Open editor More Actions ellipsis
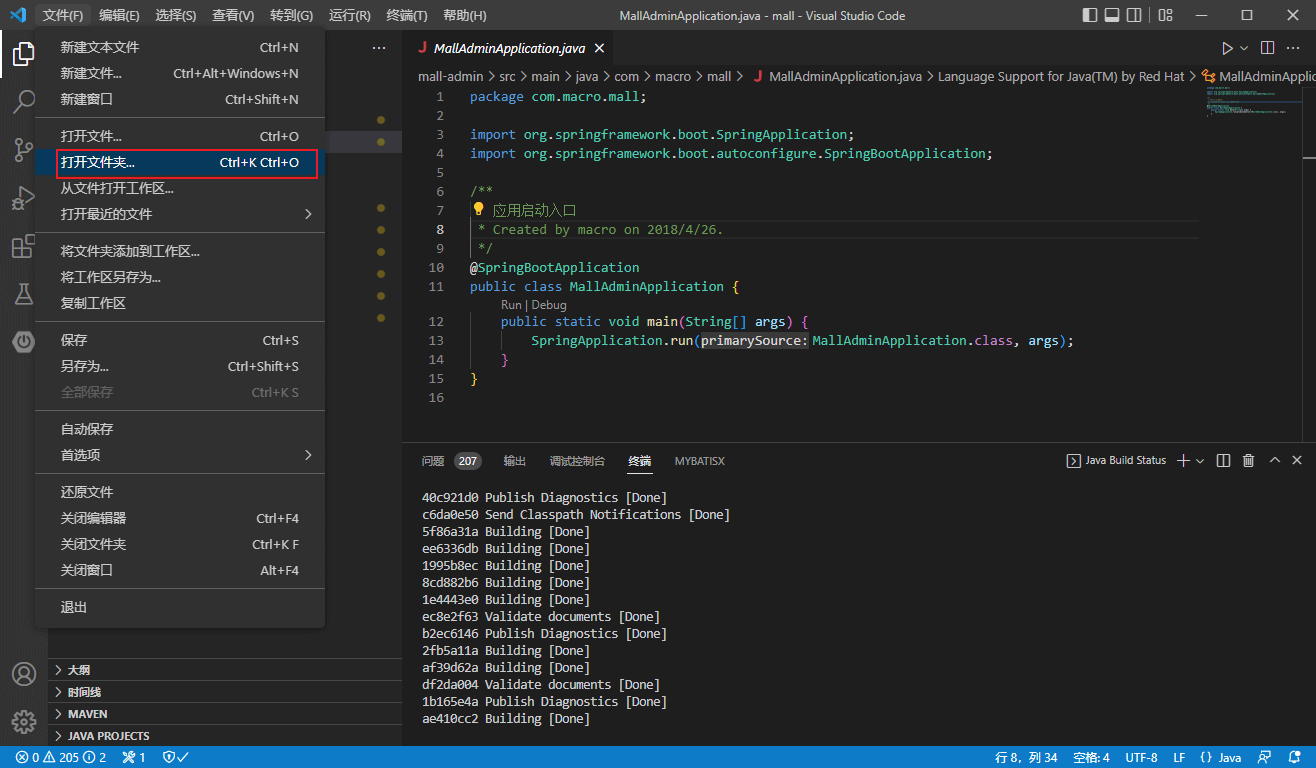 pyautogui.click(x=1295, y=48)
